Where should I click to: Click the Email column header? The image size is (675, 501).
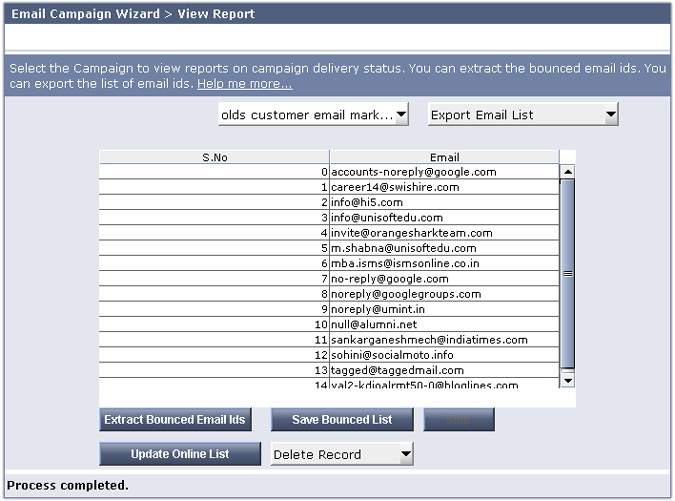coord(445,157)
